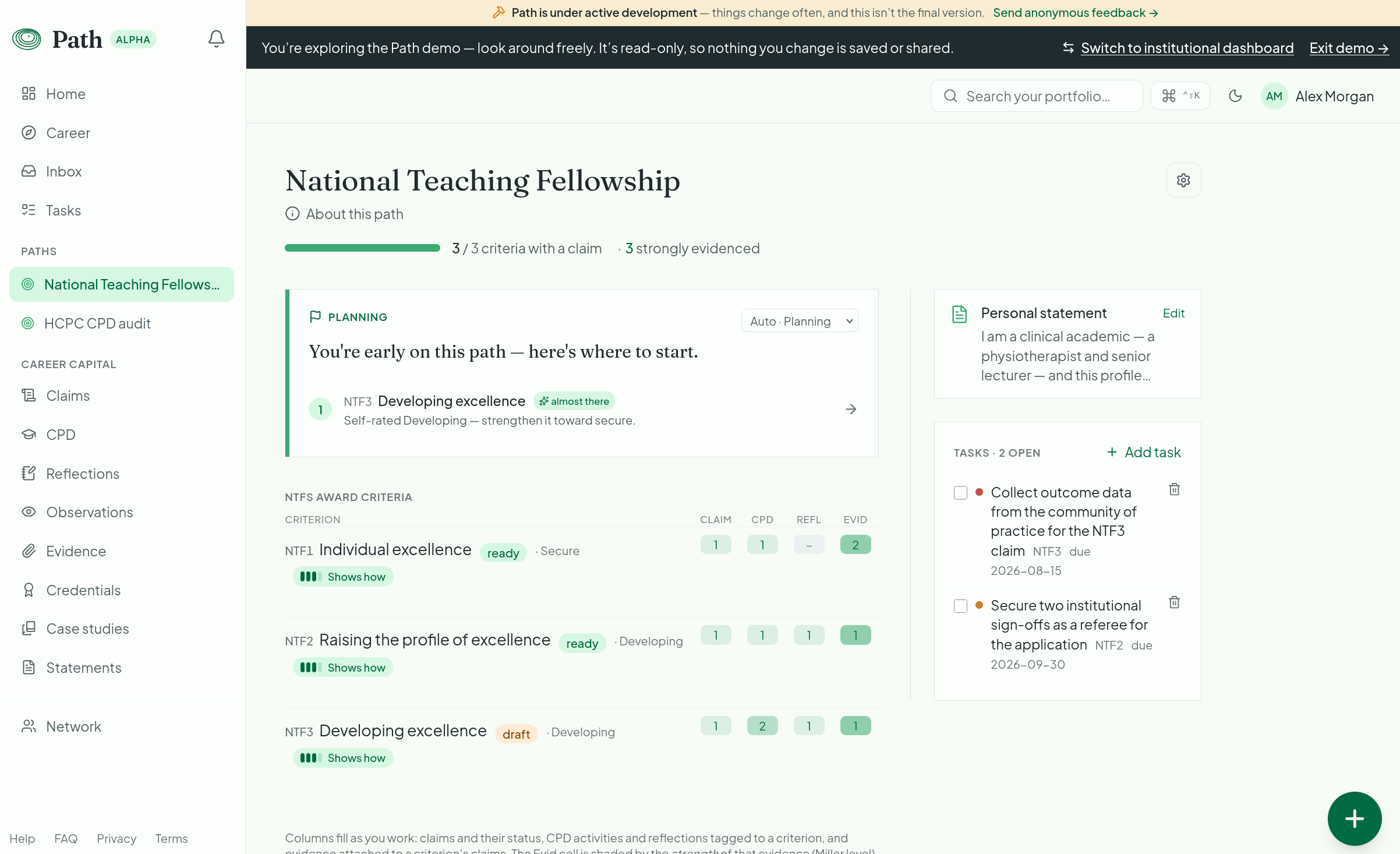This screenshot has height=854, width=1400.
Task: Open path settings gear
Action: pos(1183,180)
